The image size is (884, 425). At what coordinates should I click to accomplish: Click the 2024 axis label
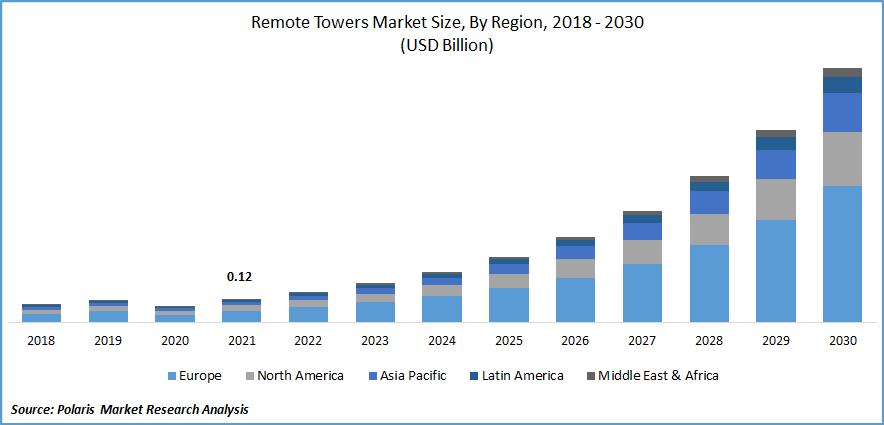coord(442,341)
